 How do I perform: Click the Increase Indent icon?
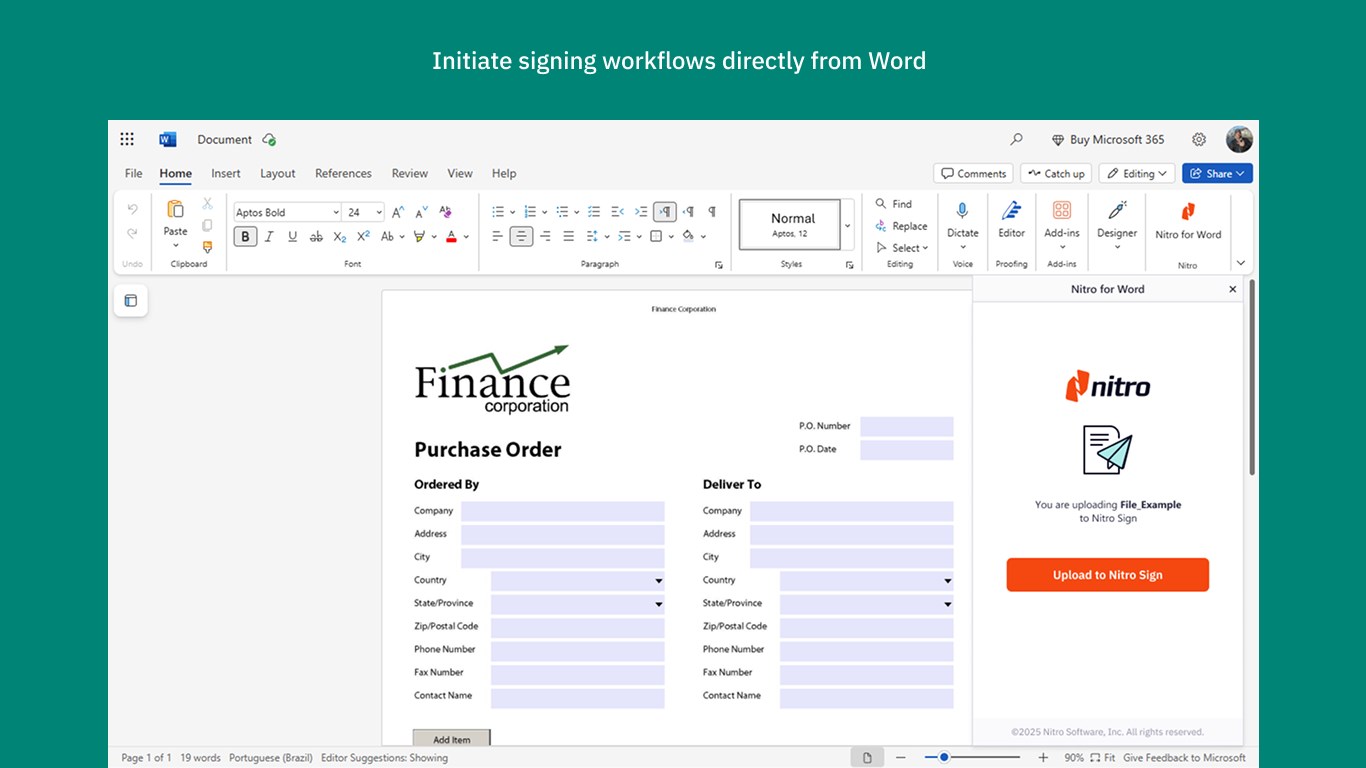pos(641,212)
